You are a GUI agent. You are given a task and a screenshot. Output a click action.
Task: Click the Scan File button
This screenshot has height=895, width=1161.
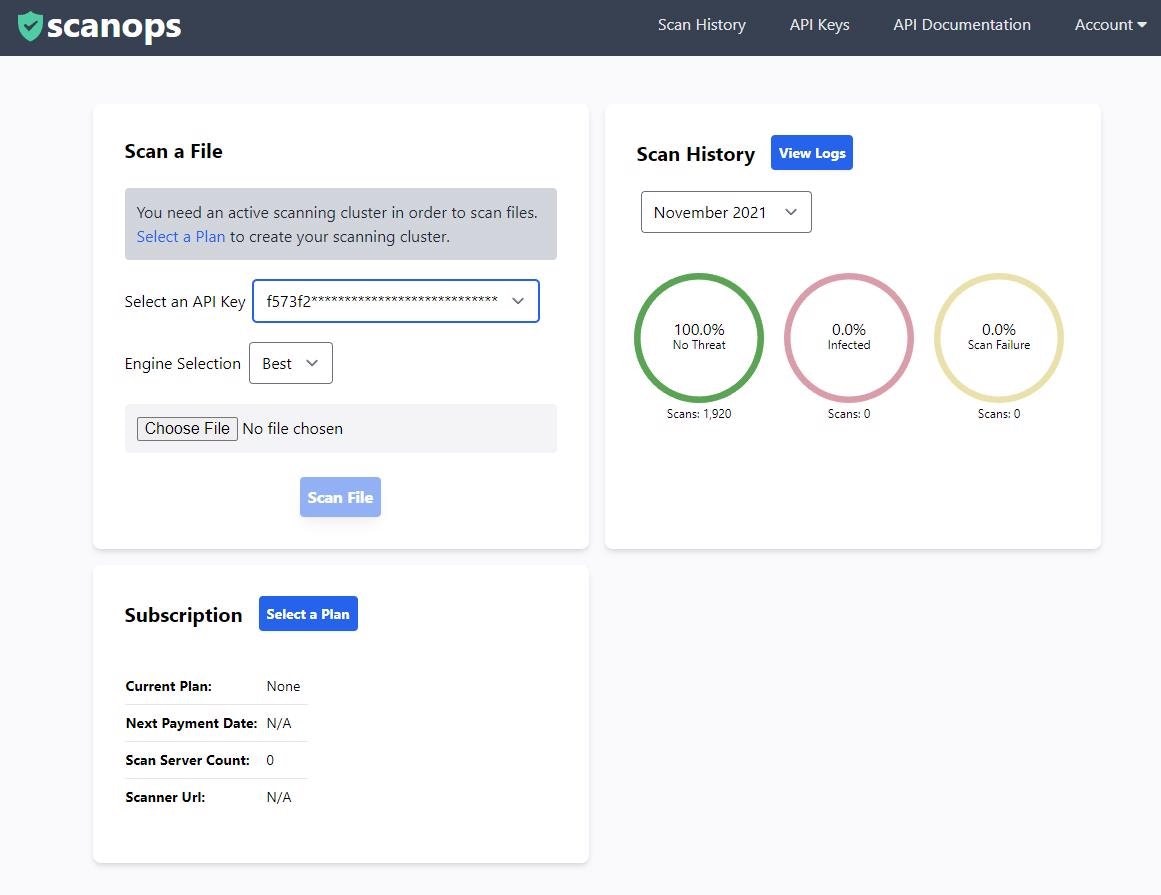click(x=340, y=497)
